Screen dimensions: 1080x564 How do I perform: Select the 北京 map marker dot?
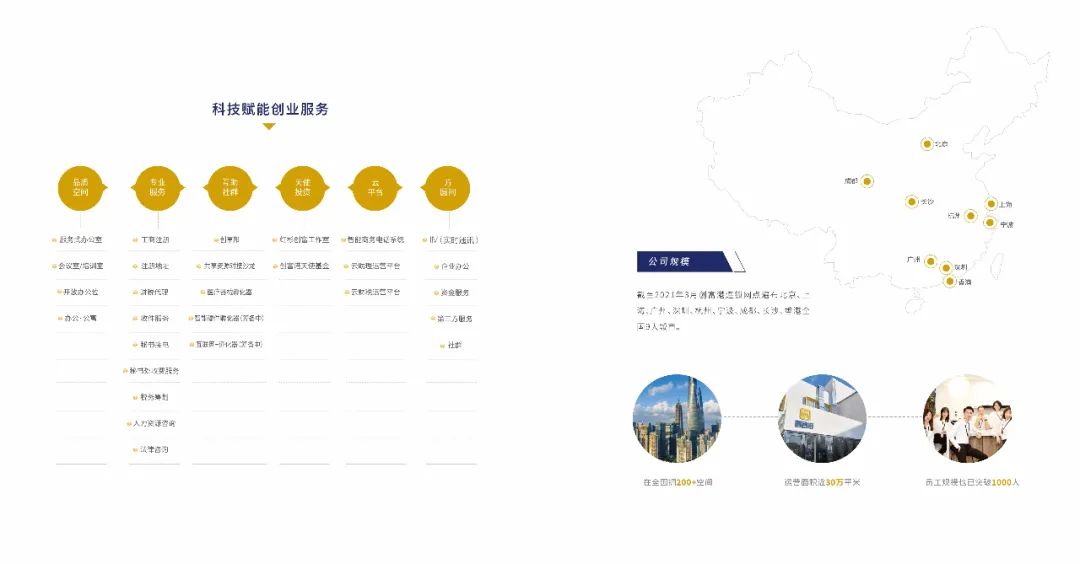(x=927, y=144)
